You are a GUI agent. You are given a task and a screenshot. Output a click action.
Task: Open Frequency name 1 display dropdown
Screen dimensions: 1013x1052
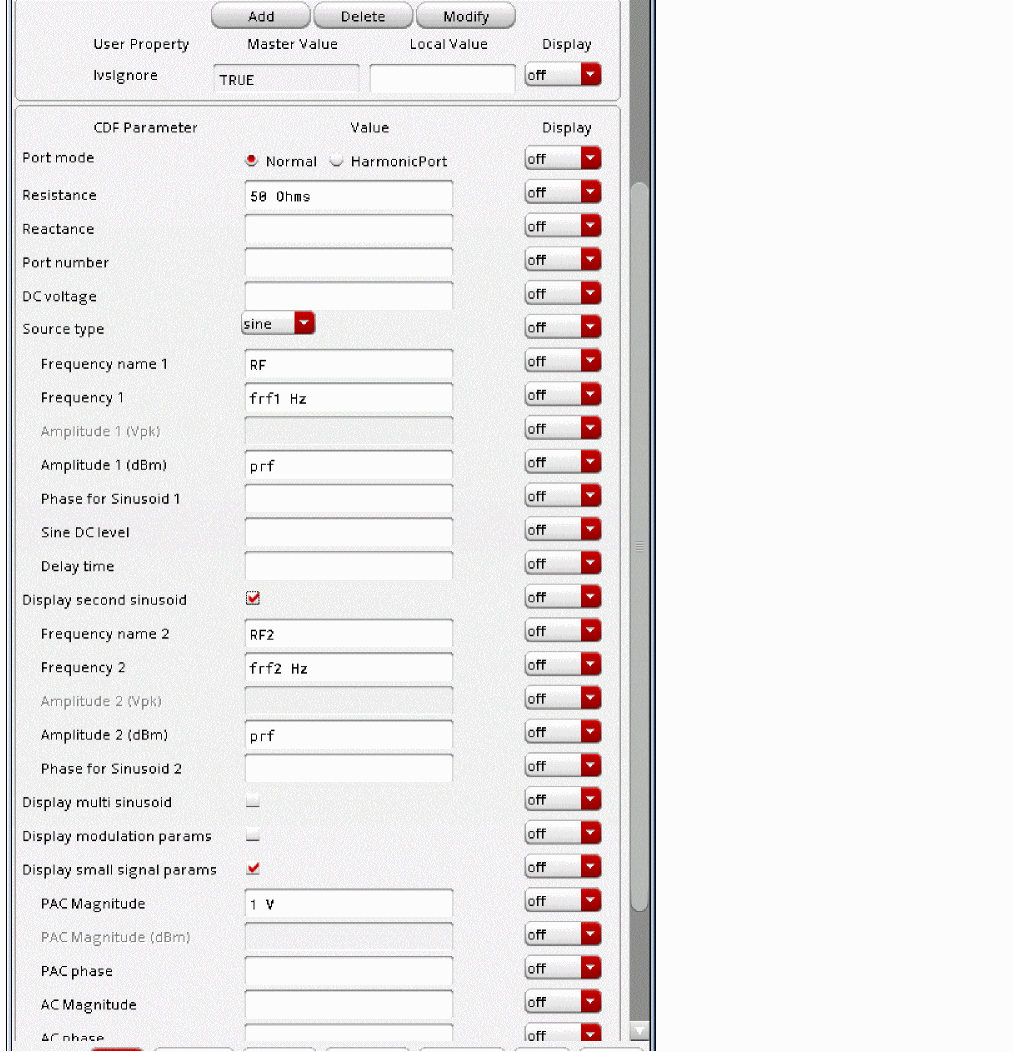(x=563, y=361)
